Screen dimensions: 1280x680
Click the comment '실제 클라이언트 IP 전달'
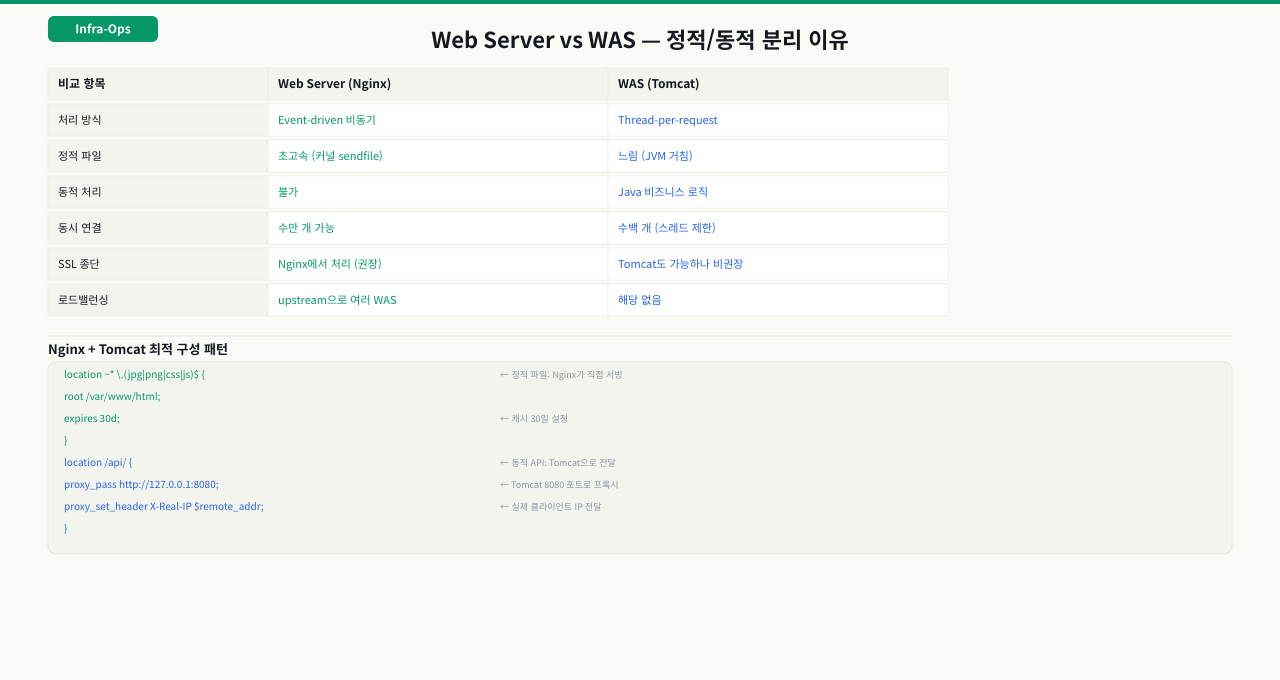click(x=556, y=507)
